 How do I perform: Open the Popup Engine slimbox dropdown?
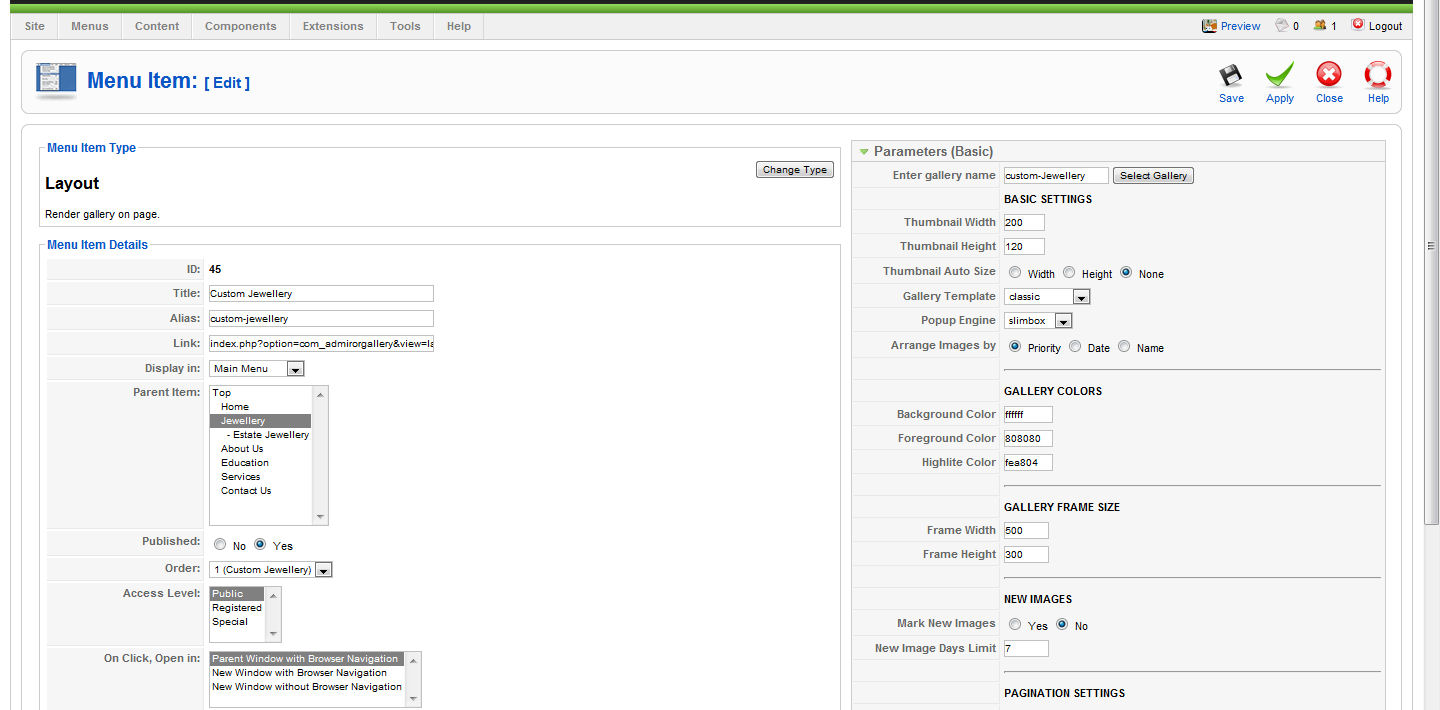click(1038, 320)
